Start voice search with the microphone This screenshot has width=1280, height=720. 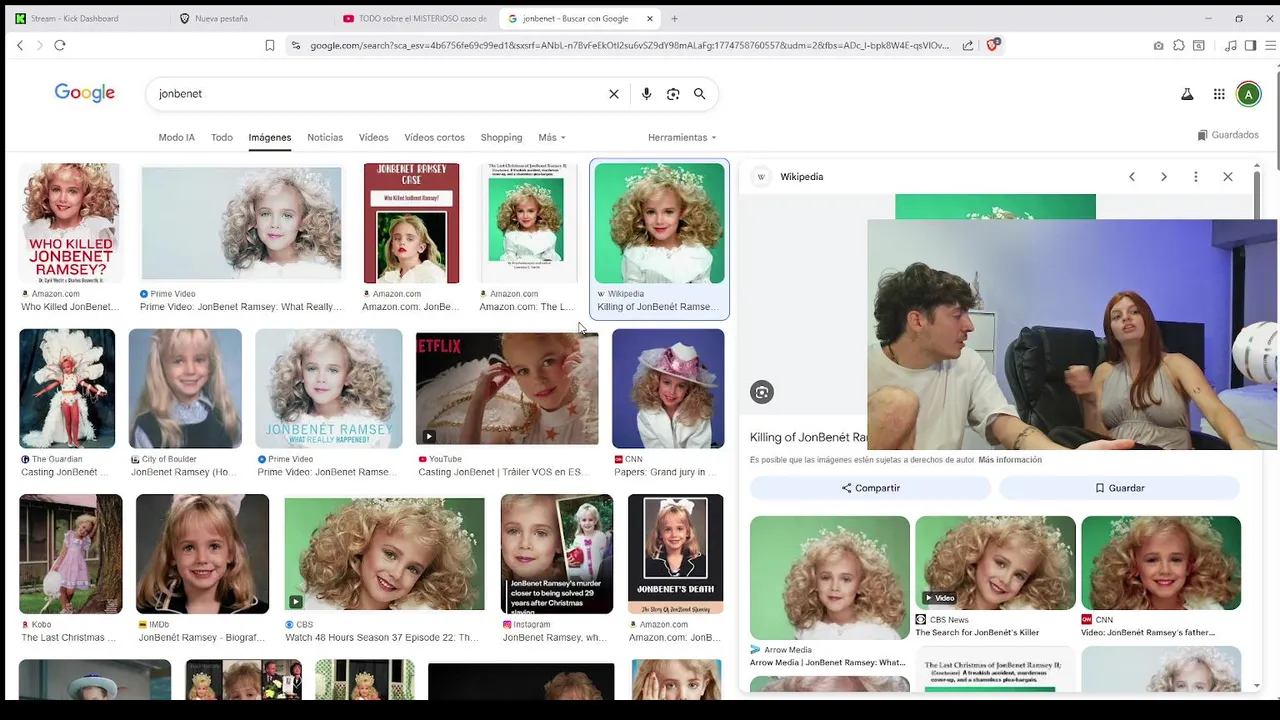647,94
